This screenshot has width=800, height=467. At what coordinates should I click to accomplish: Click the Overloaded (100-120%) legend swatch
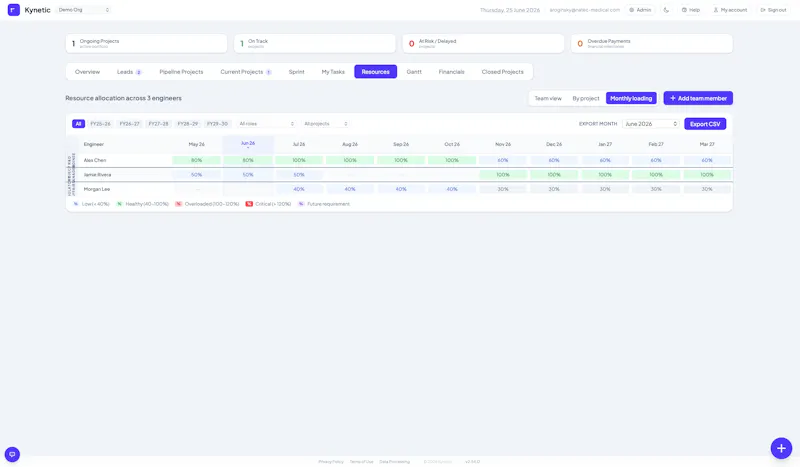coord(179,204)
